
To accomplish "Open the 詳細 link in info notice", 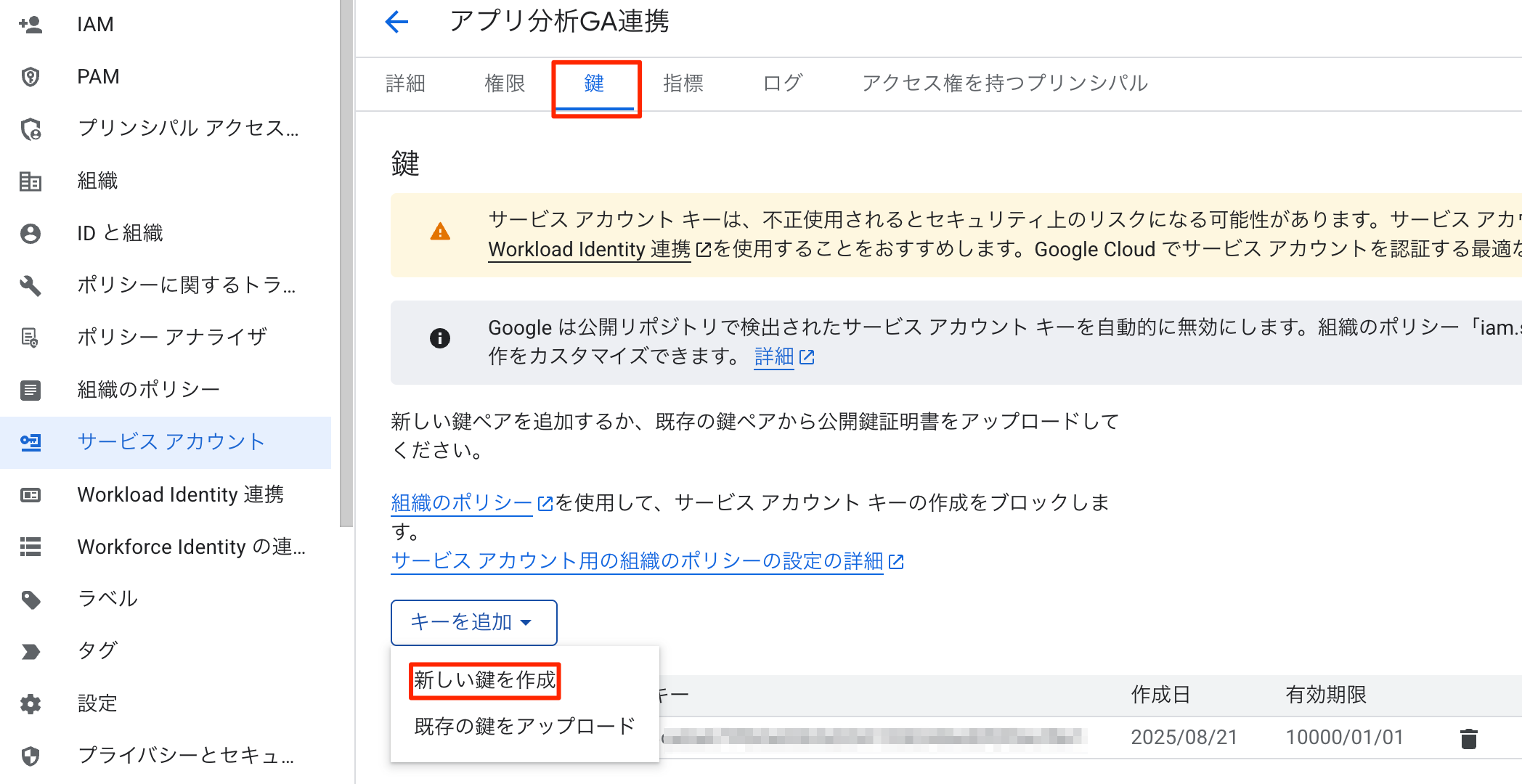I will coord(774,356).
